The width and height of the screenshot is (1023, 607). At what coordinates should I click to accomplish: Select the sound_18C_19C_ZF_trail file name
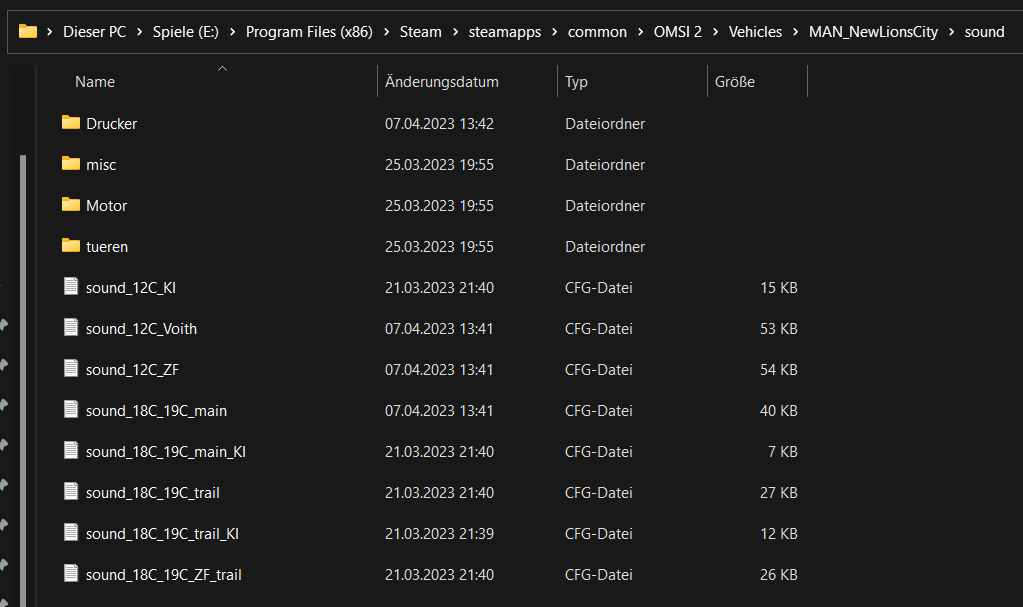coord(163,574)
